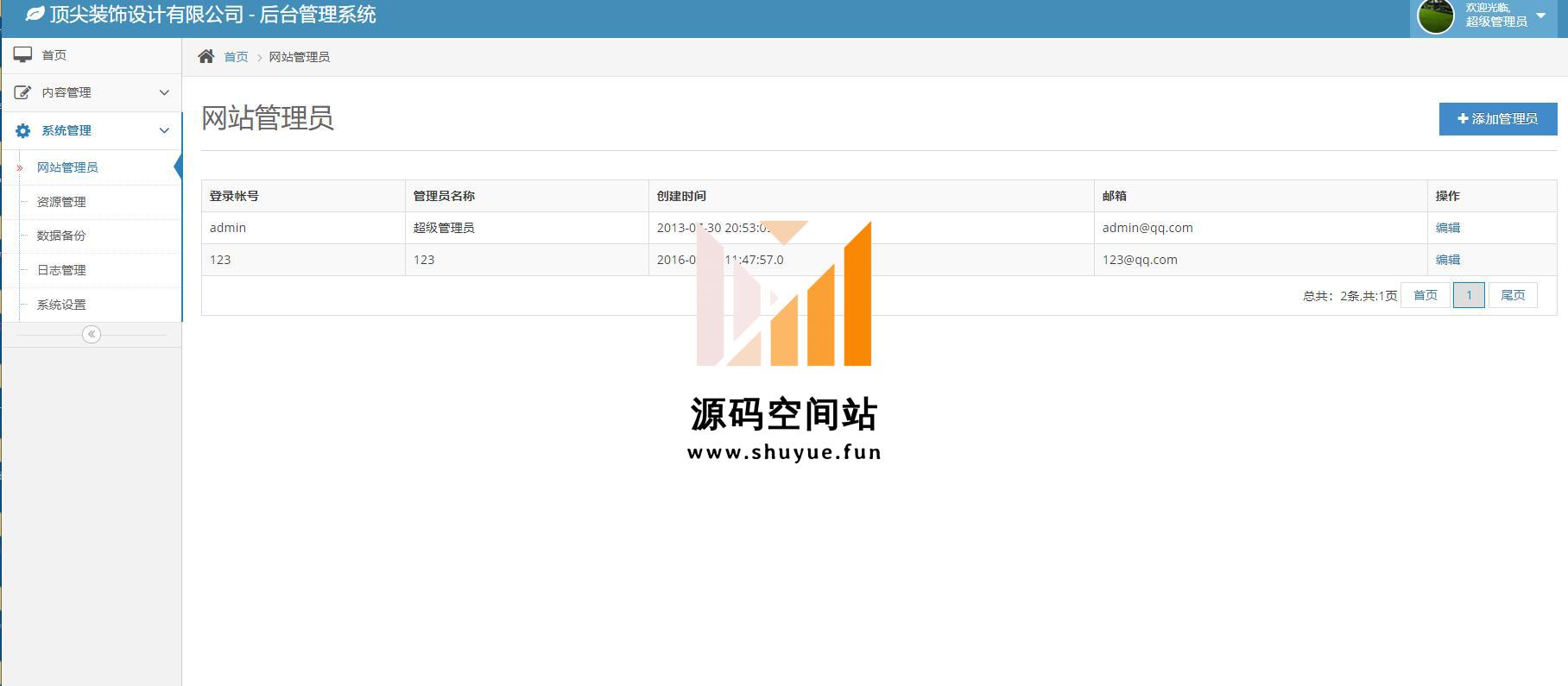Screen dimensions: 1568x686
Task: Click the home icon in breadcrumb
Action: click(x=205, y=56)
